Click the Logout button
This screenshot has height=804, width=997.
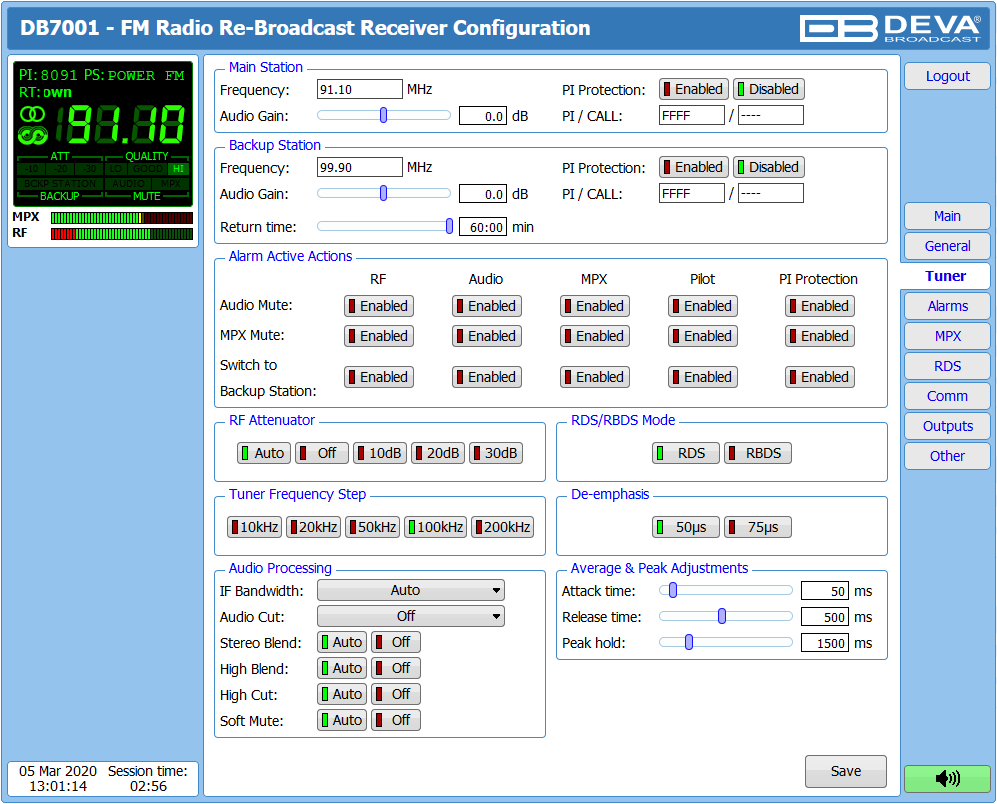tap(947, 76)
